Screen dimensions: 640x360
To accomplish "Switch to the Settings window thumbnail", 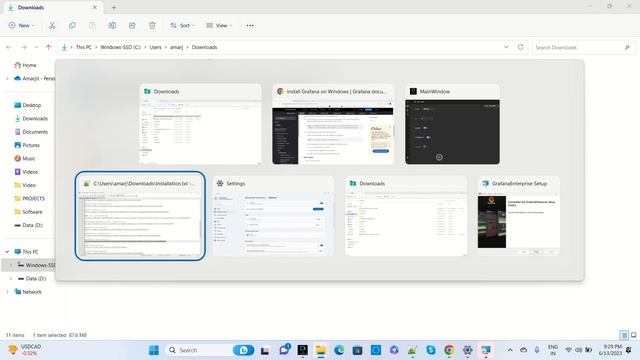I will coord(273,216).
